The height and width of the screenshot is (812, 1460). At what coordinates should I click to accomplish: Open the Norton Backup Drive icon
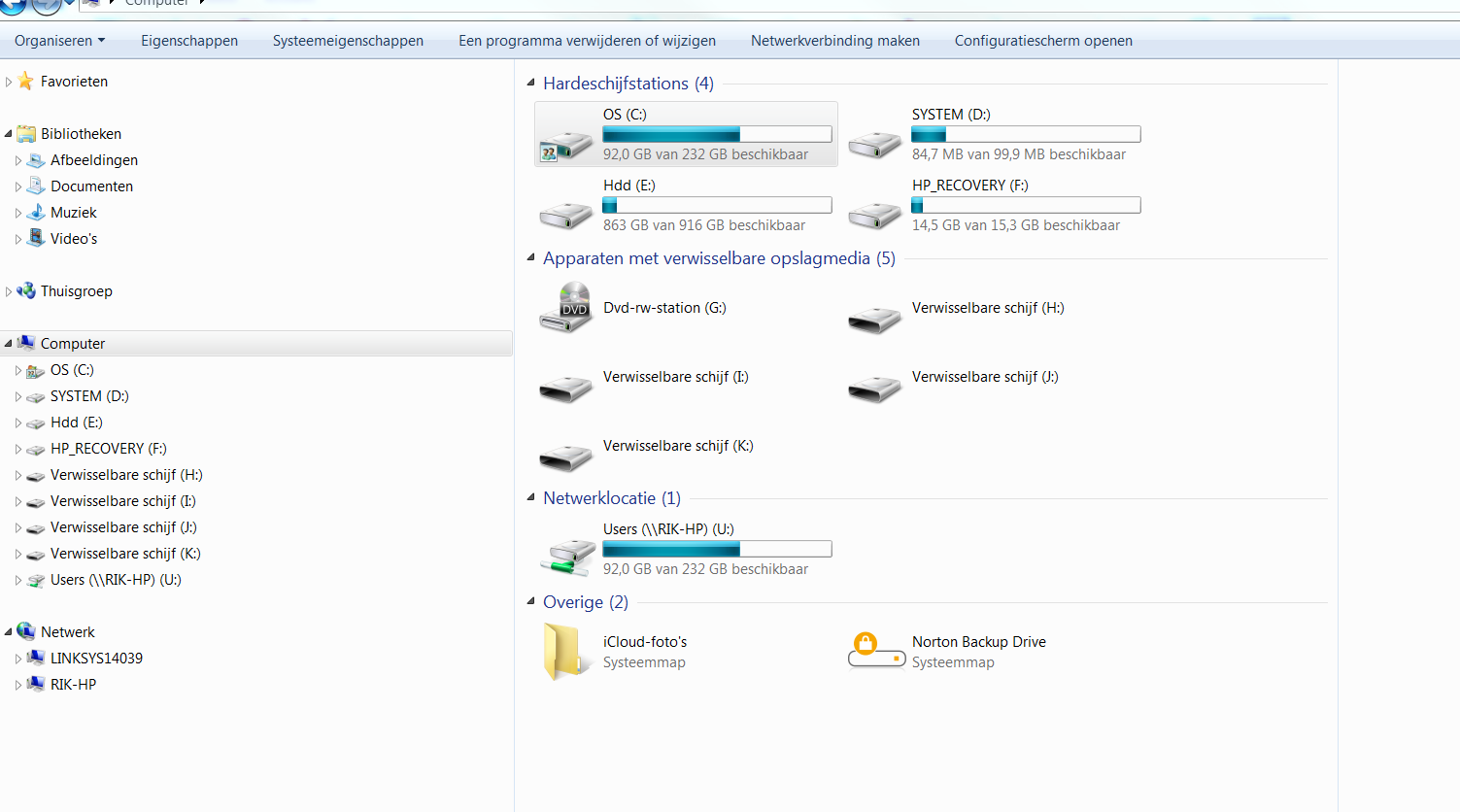(876, 652)
